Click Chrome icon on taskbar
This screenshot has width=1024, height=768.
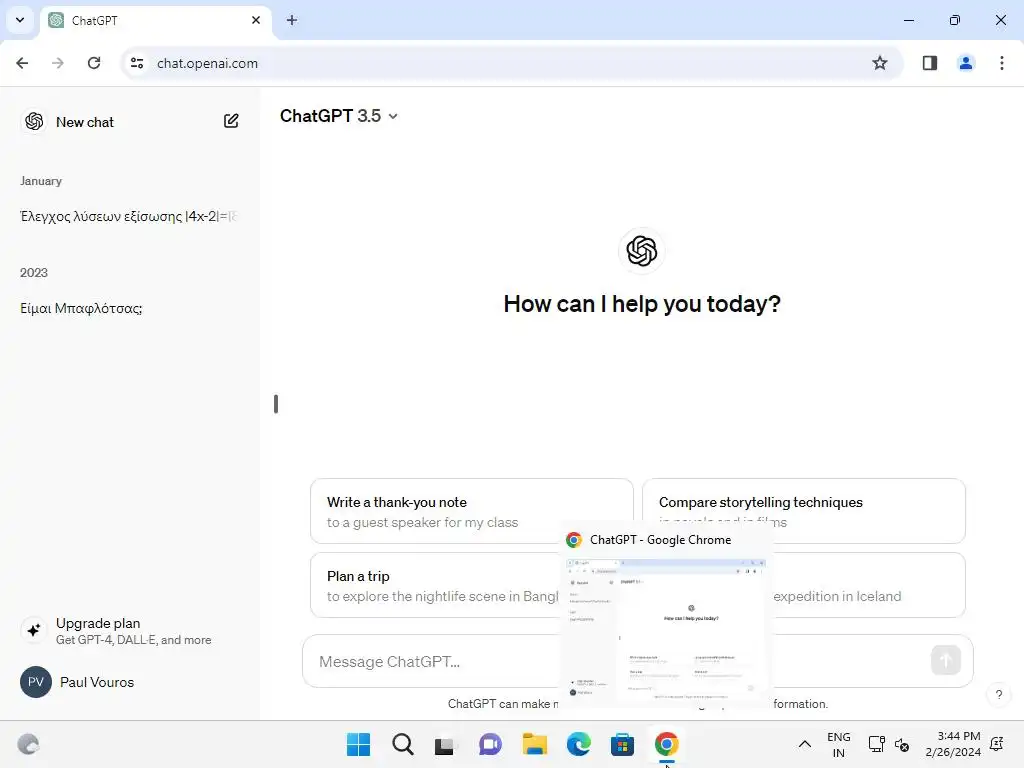(x=666, y=744)
